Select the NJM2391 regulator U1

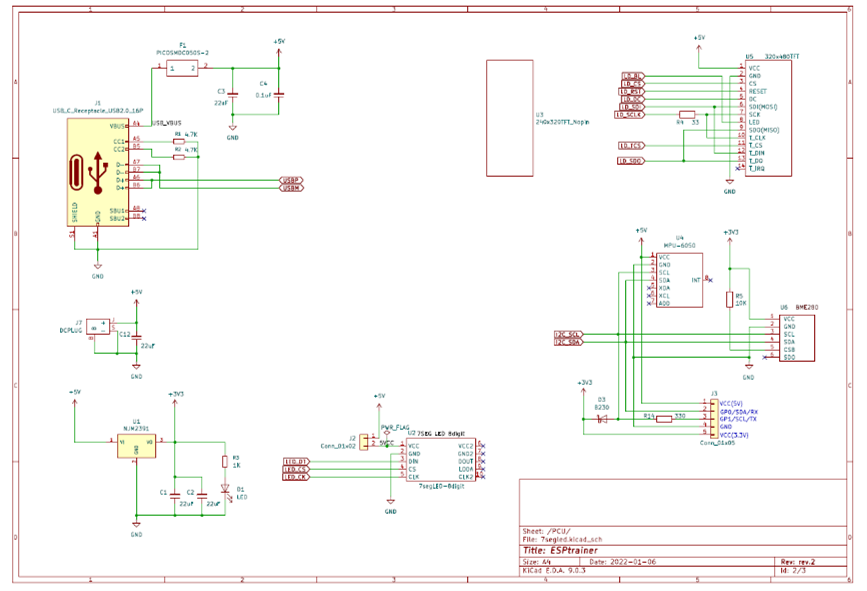coord(135,444)
